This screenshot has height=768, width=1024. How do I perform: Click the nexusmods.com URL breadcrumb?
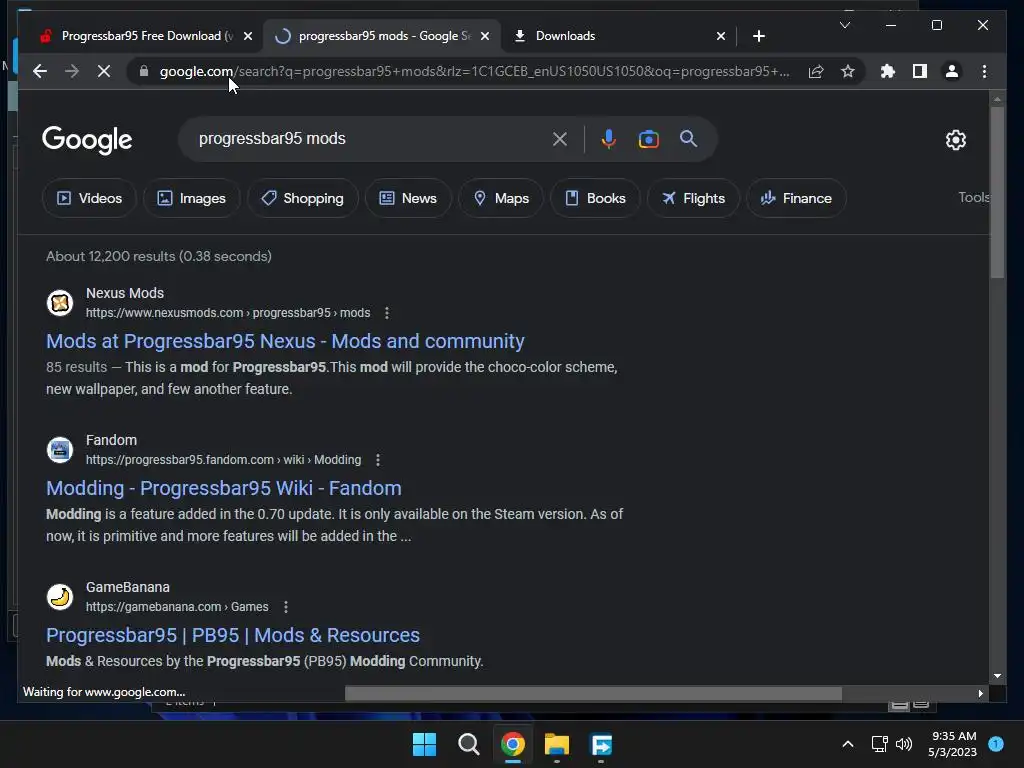tap(228, 313)
